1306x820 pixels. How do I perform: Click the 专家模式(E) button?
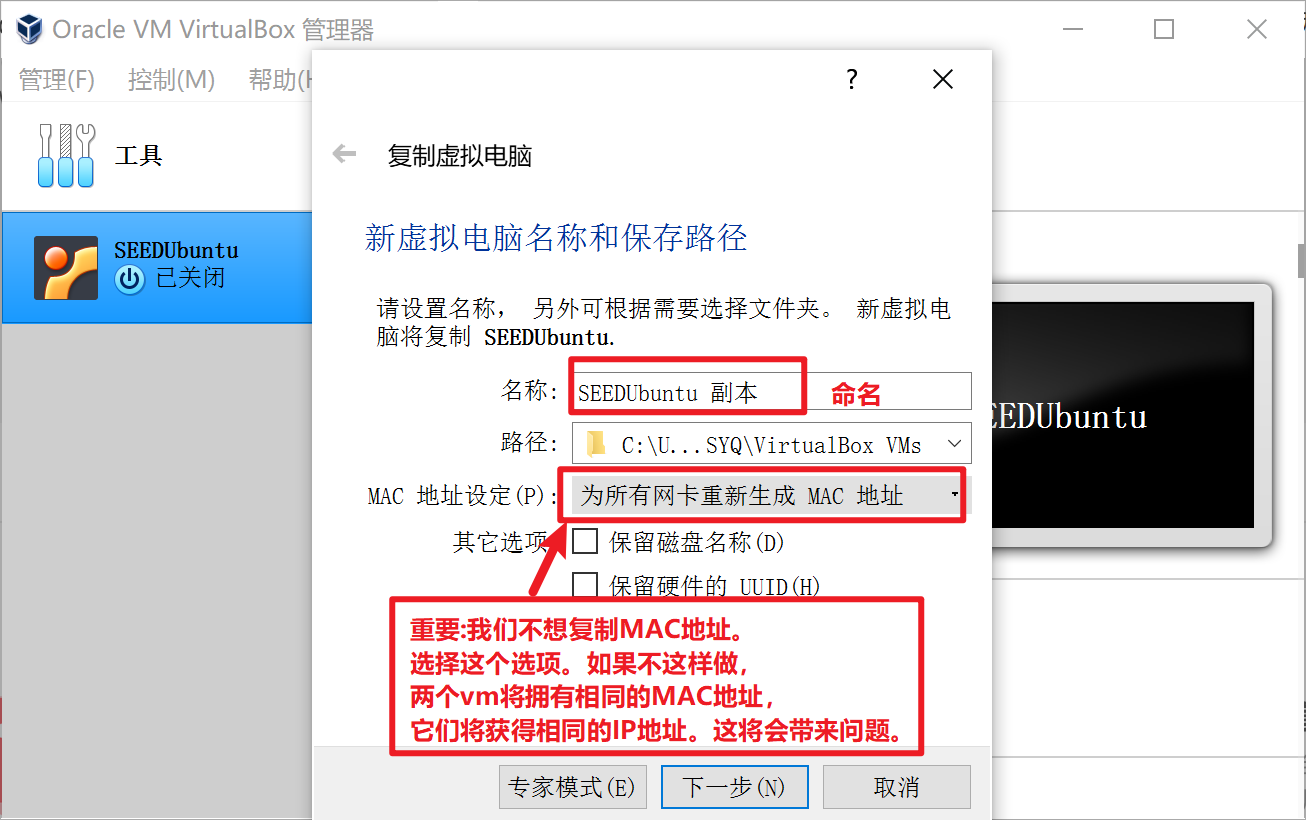pos(572,787)
